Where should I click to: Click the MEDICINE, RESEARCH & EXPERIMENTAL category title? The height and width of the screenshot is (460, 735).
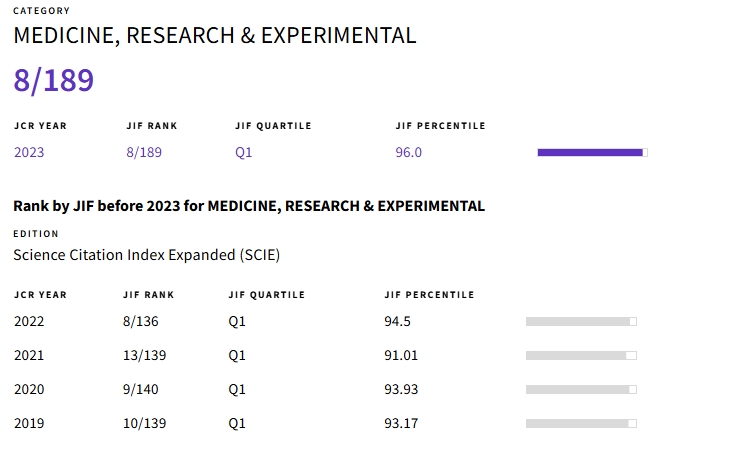click(214, 35)
